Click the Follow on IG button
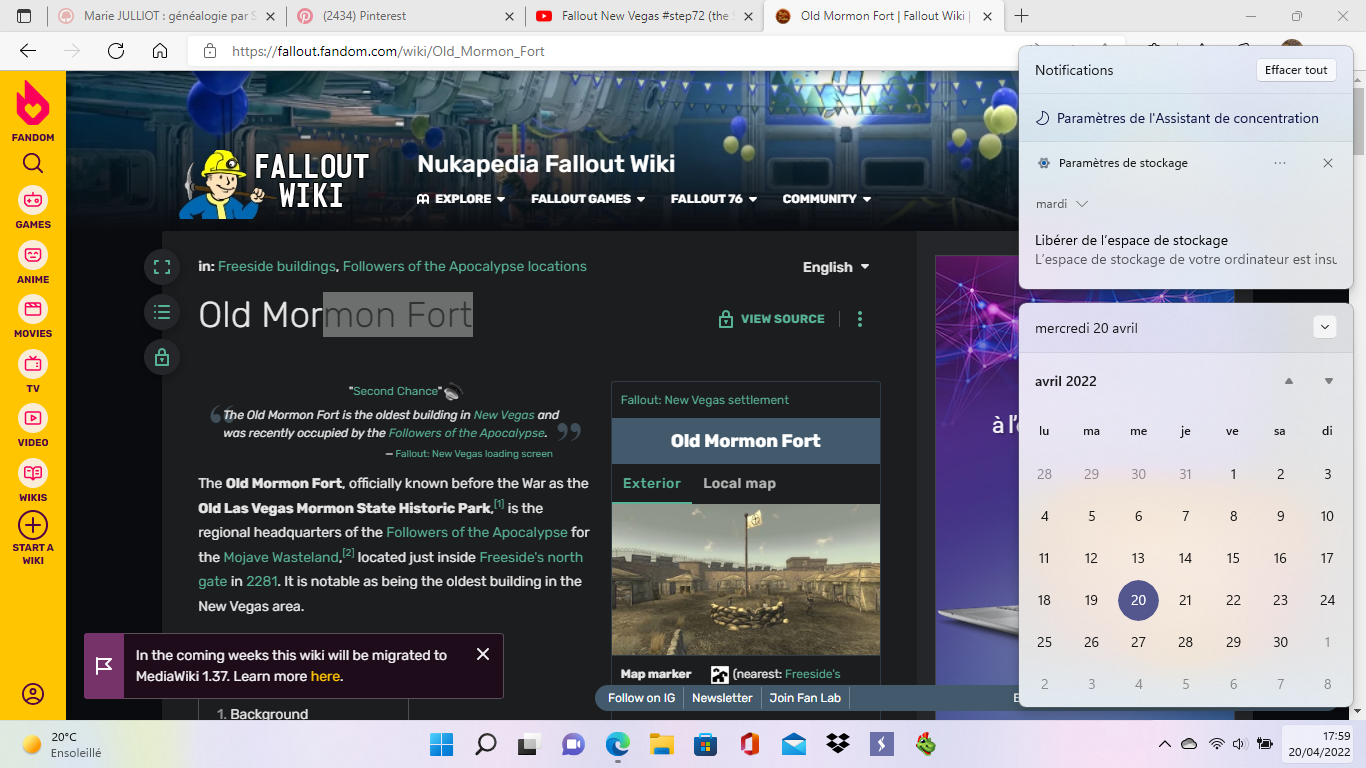The image size is (1366, 768). (x=641, y=698)
